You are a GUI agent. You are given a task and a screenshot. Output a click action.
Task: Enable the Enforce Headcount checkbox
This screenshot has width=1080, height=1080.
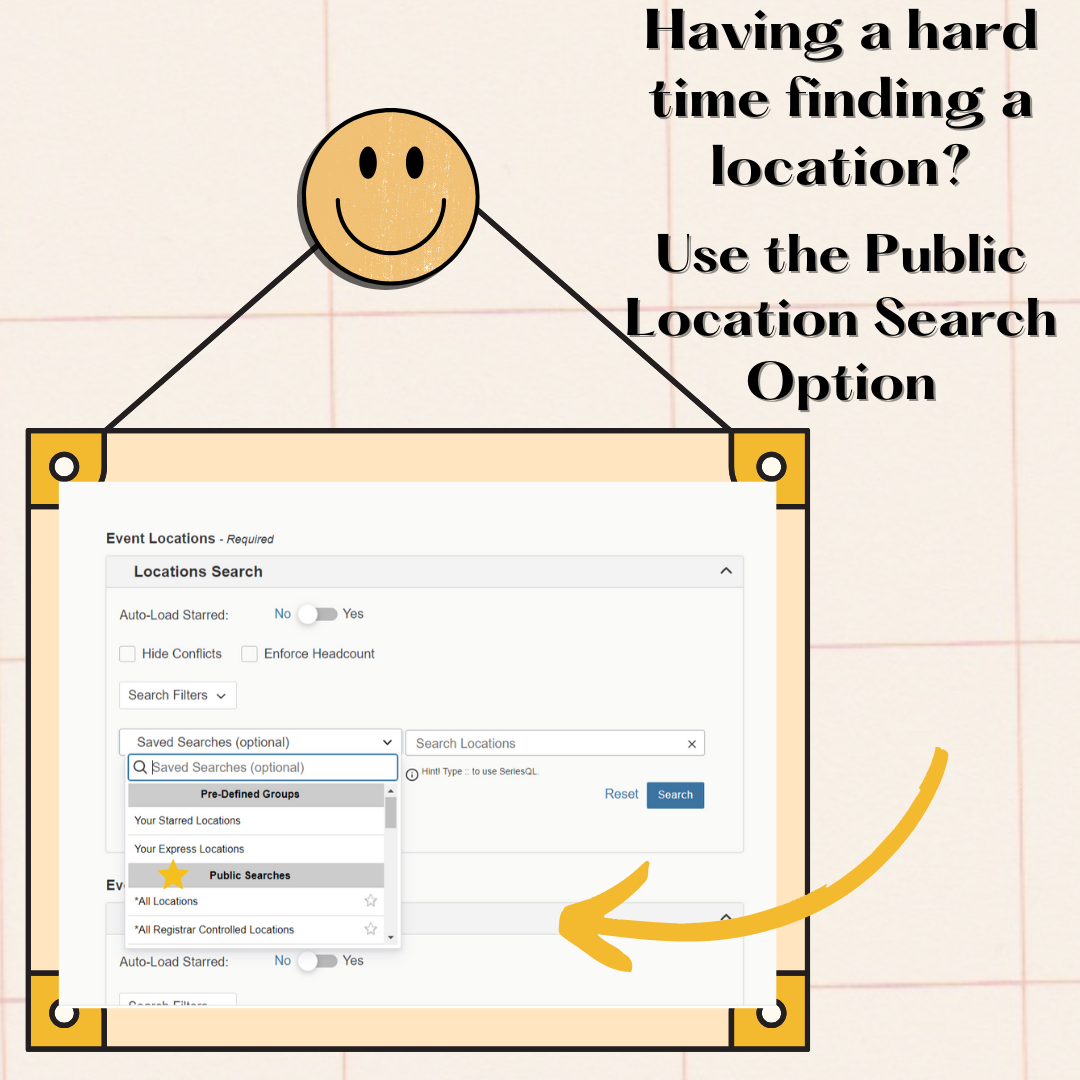[x=250, y=654]
